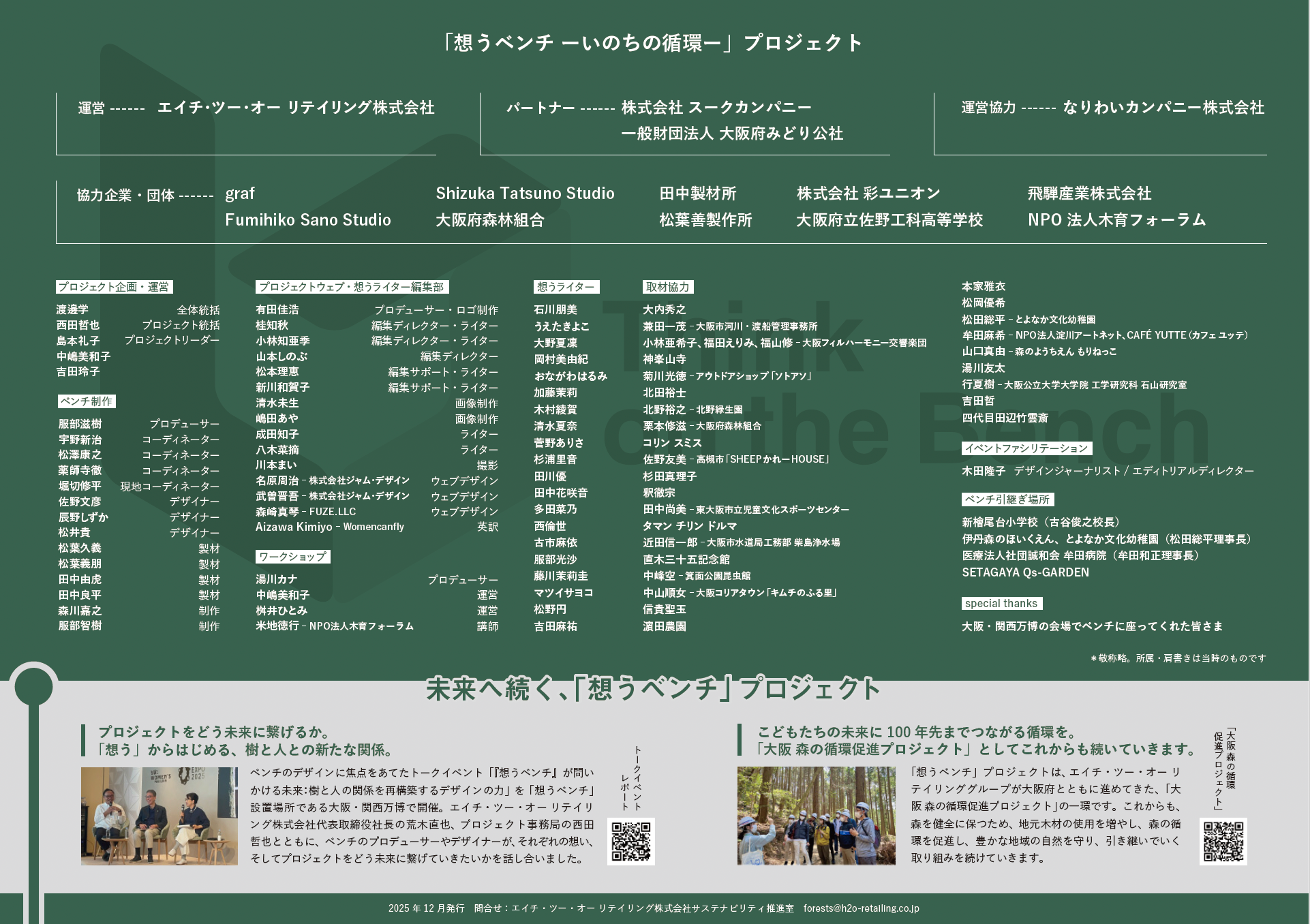
Task: Click the 'プロジェクト企画・運営' section label
Action: tap(114, 287)
